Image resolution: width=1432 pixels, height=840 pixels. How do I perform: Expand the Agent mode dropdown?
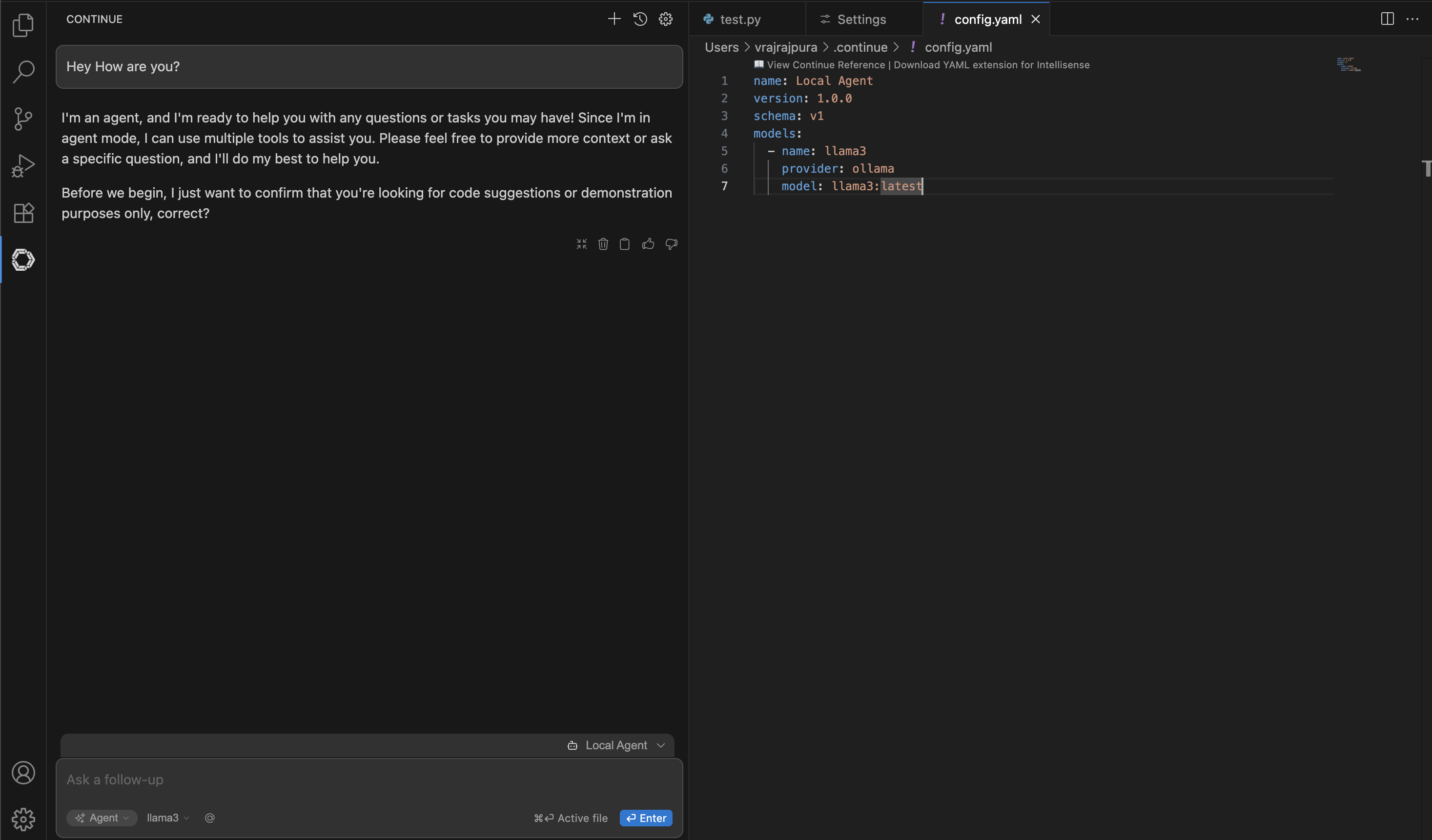pos(102,818)
